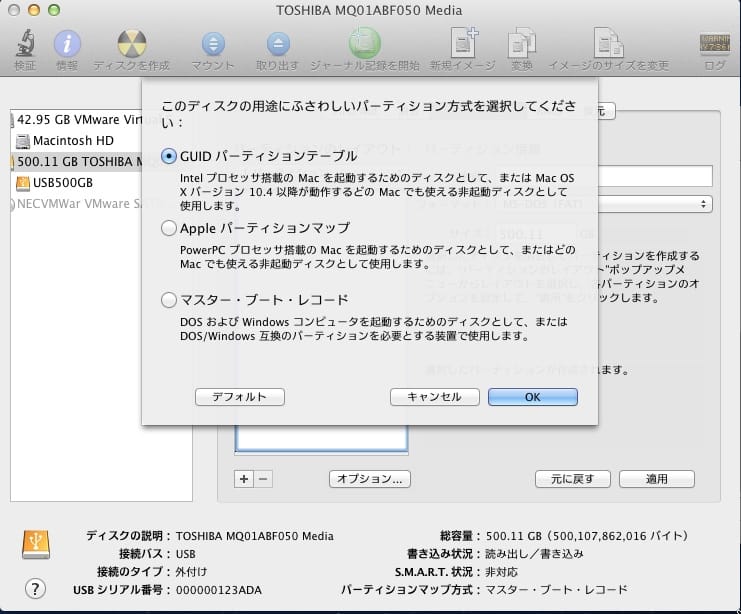Screen dimensions: 741x614
Task: Click the New Image (新規イメージ) icon
Action: pos(463,43)
